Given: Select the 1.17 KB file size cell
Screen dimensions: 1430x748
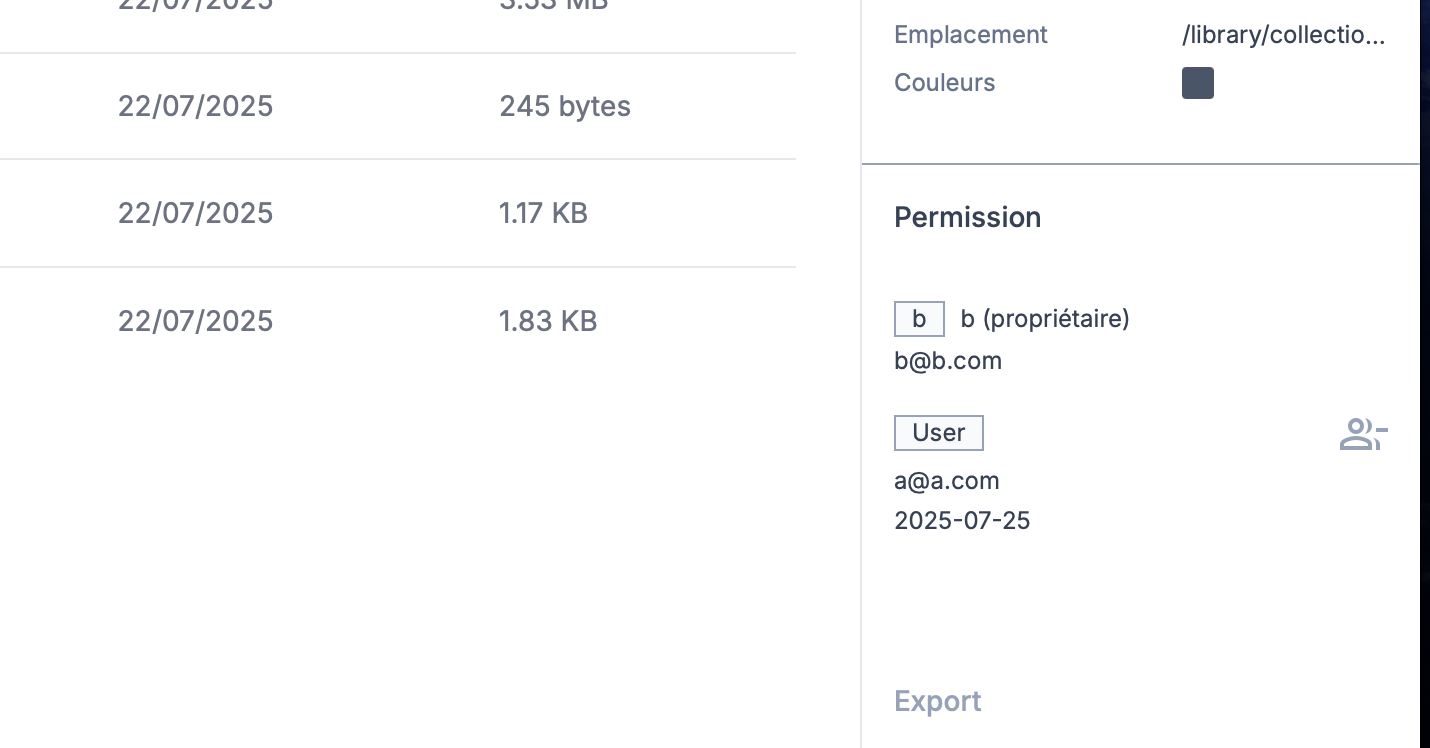Looking at the screenshot, I should (x=543, y=213).
